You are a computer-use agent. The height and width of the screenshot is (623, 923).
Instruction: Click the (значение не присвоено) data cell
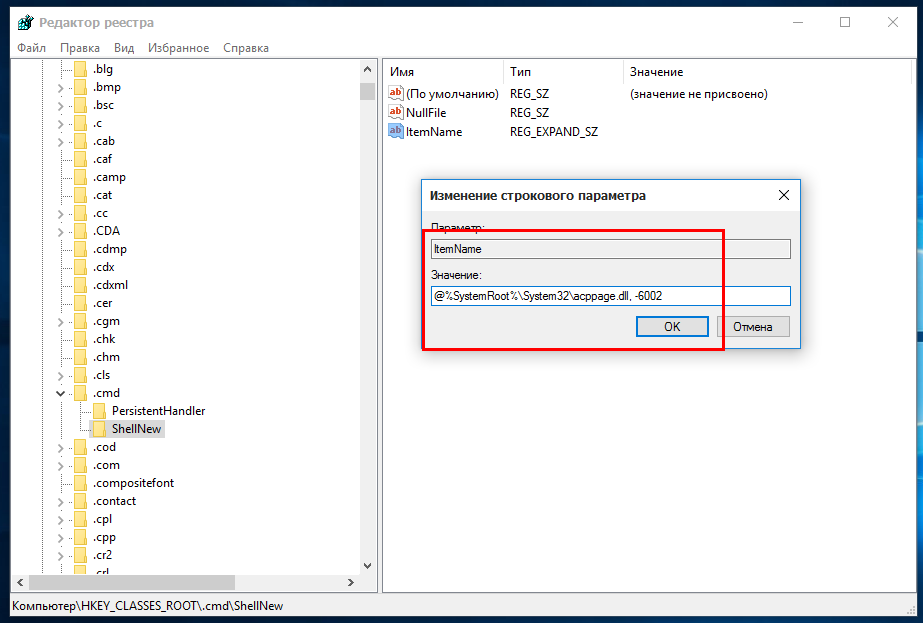coord(699,94)
